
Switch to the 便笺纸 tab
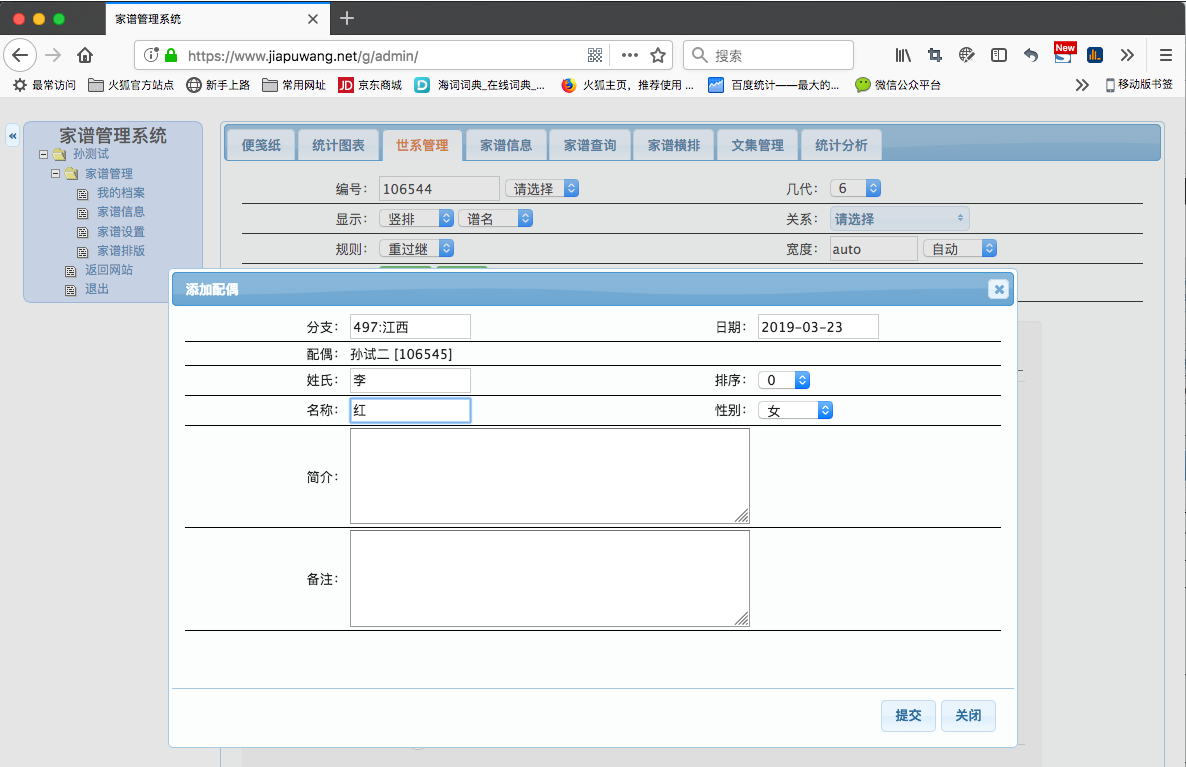261,145
